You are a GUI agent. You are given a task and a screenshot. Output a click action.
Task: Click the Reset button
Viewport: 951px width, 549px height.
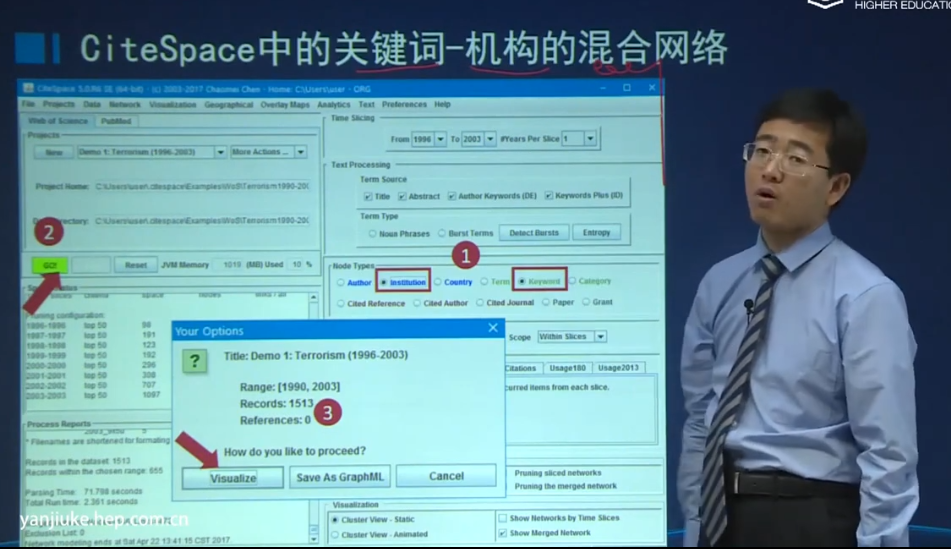click(x=136, y=265)
